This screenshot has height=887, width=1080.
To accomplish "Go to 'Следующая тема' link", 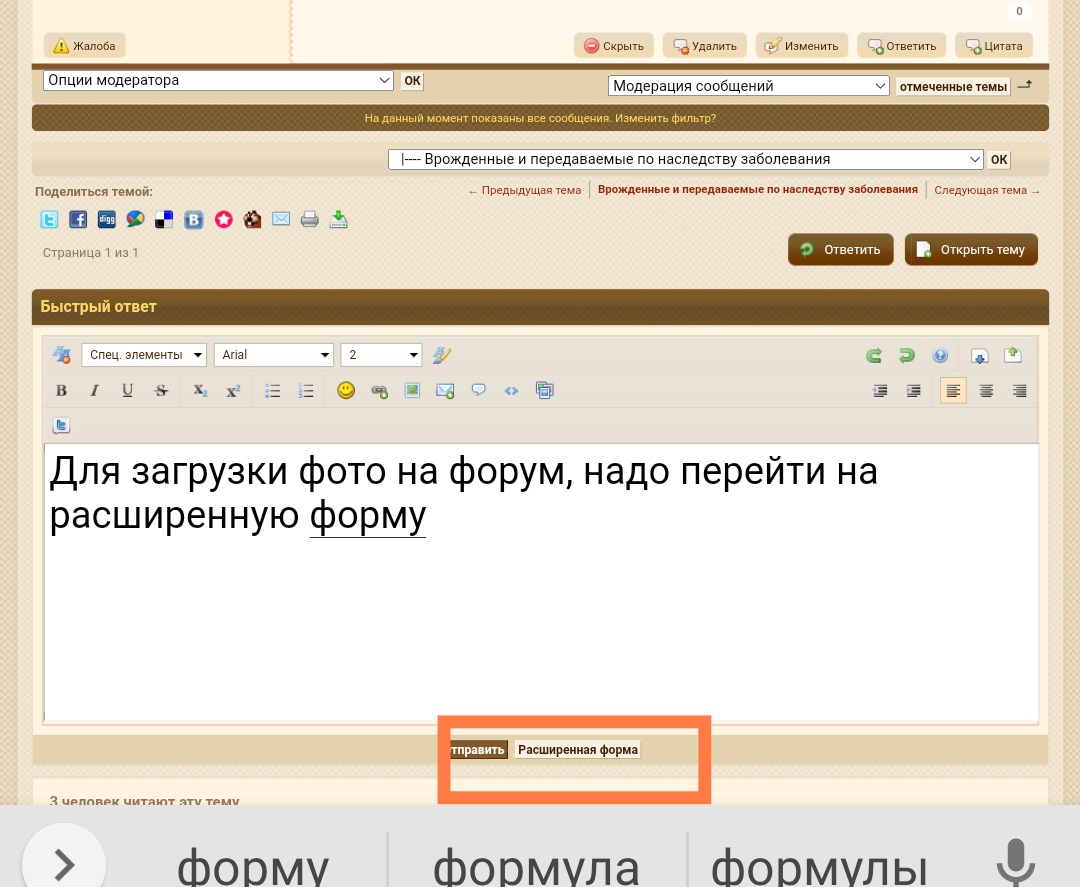I will coord(987,190).
